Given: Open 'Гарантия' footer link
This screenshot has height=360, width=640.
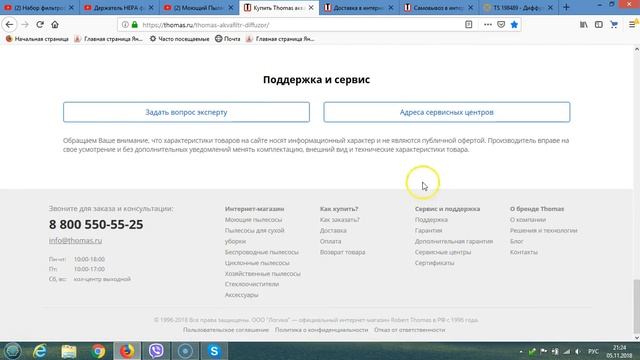Looking at the screenshot, I should click(x=429, y=231).
